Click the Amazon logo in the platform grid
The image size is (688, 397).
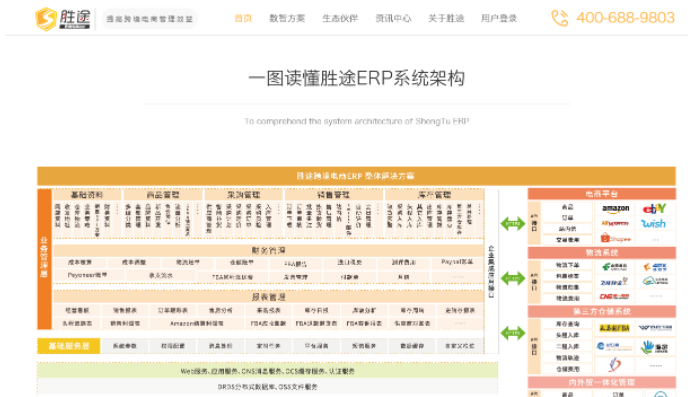(x=615, y=209)
